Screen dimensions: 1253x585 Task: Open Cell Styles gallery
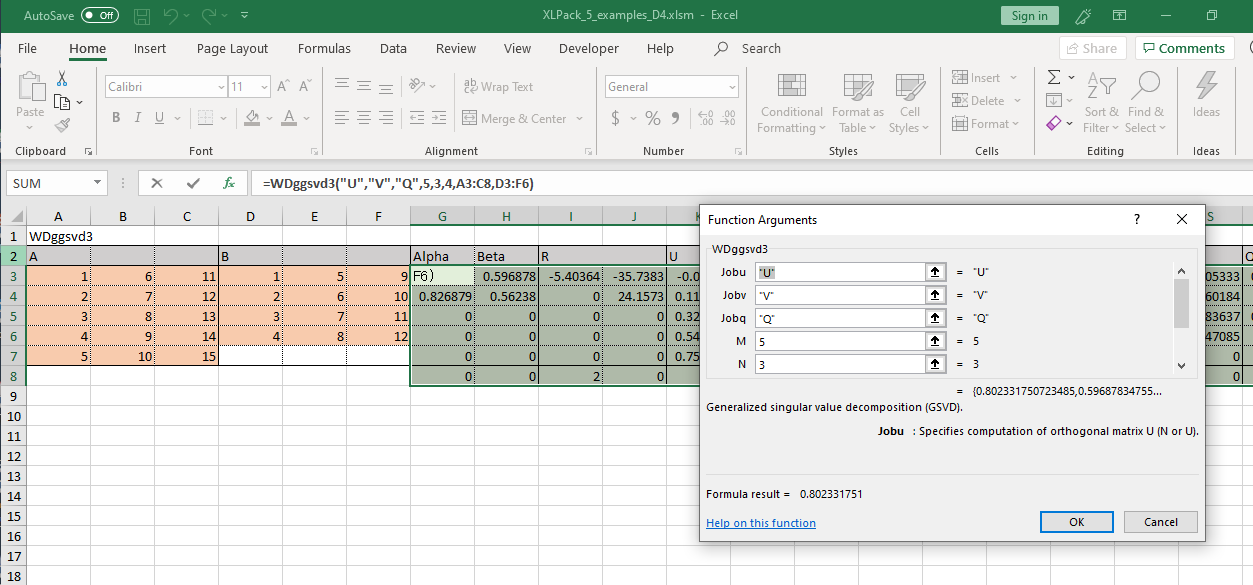[x=909, y=102]
